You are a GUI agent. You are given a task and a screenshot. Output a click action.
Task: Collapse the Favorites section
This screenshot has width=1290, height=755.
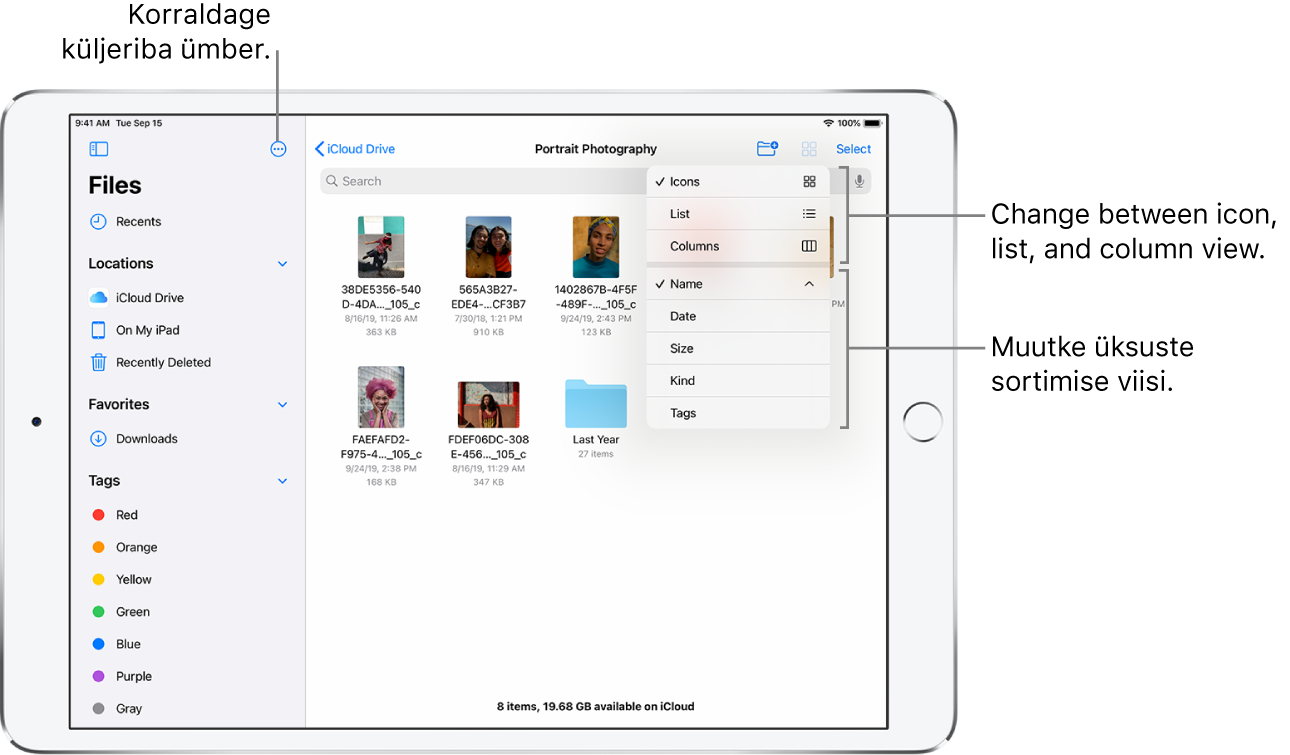tap(282, 404)
